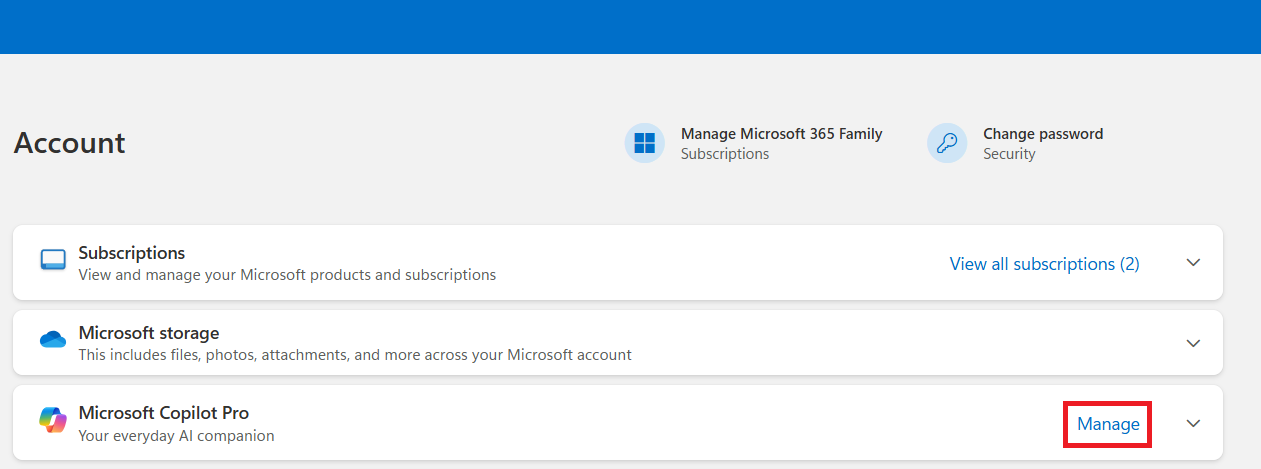Click the Change password key icon
Viewport: 1261px width, 469px height.
[947, 143]
